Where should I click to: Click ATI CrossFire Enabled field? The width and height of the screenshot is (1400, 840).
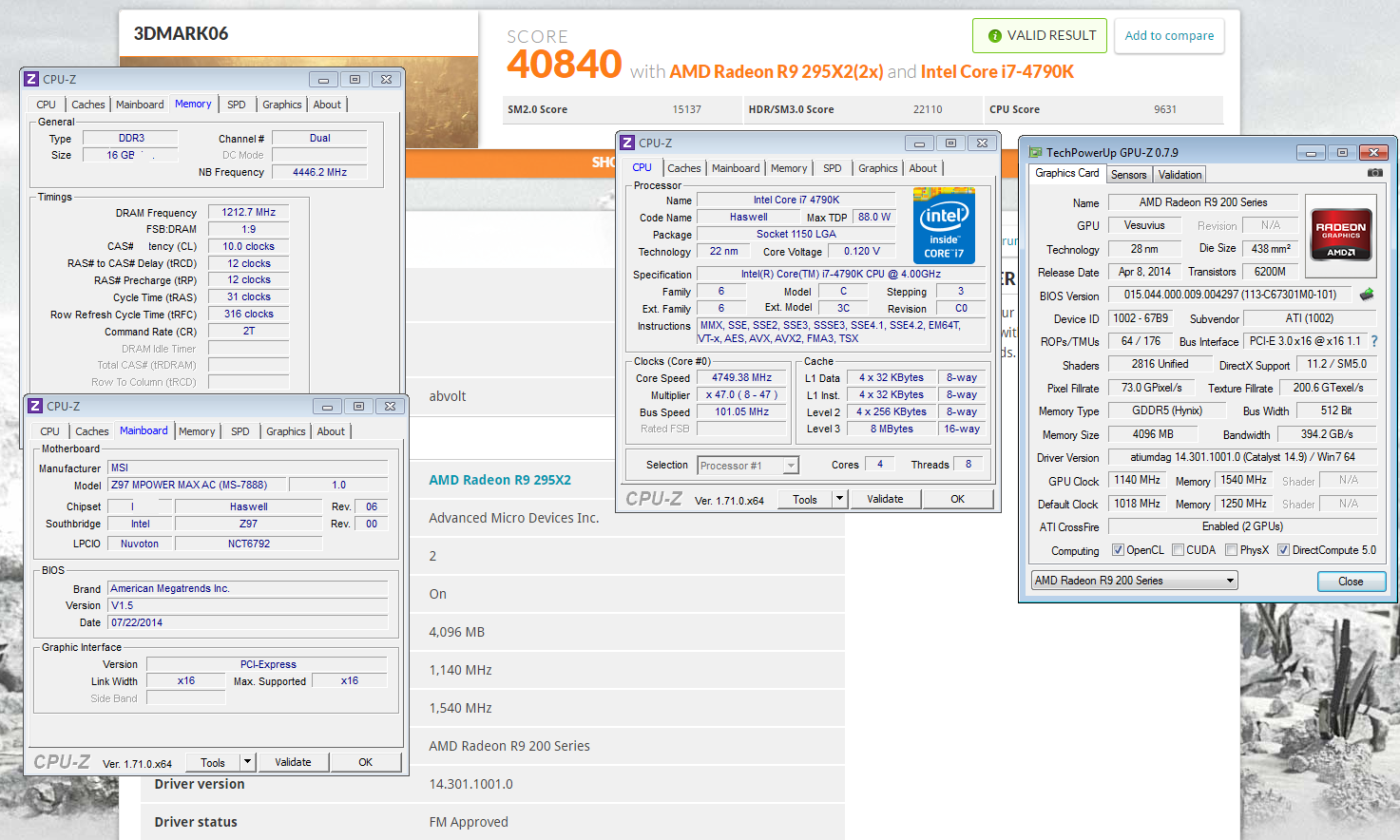[x=1242, y=526]
